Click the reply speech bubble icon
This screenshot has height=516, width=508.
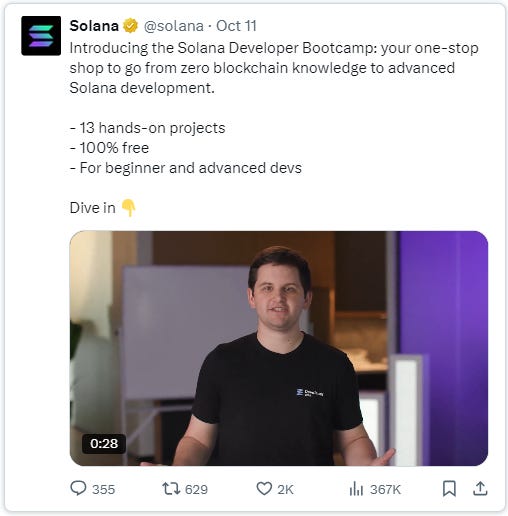(x=78, y=488)
